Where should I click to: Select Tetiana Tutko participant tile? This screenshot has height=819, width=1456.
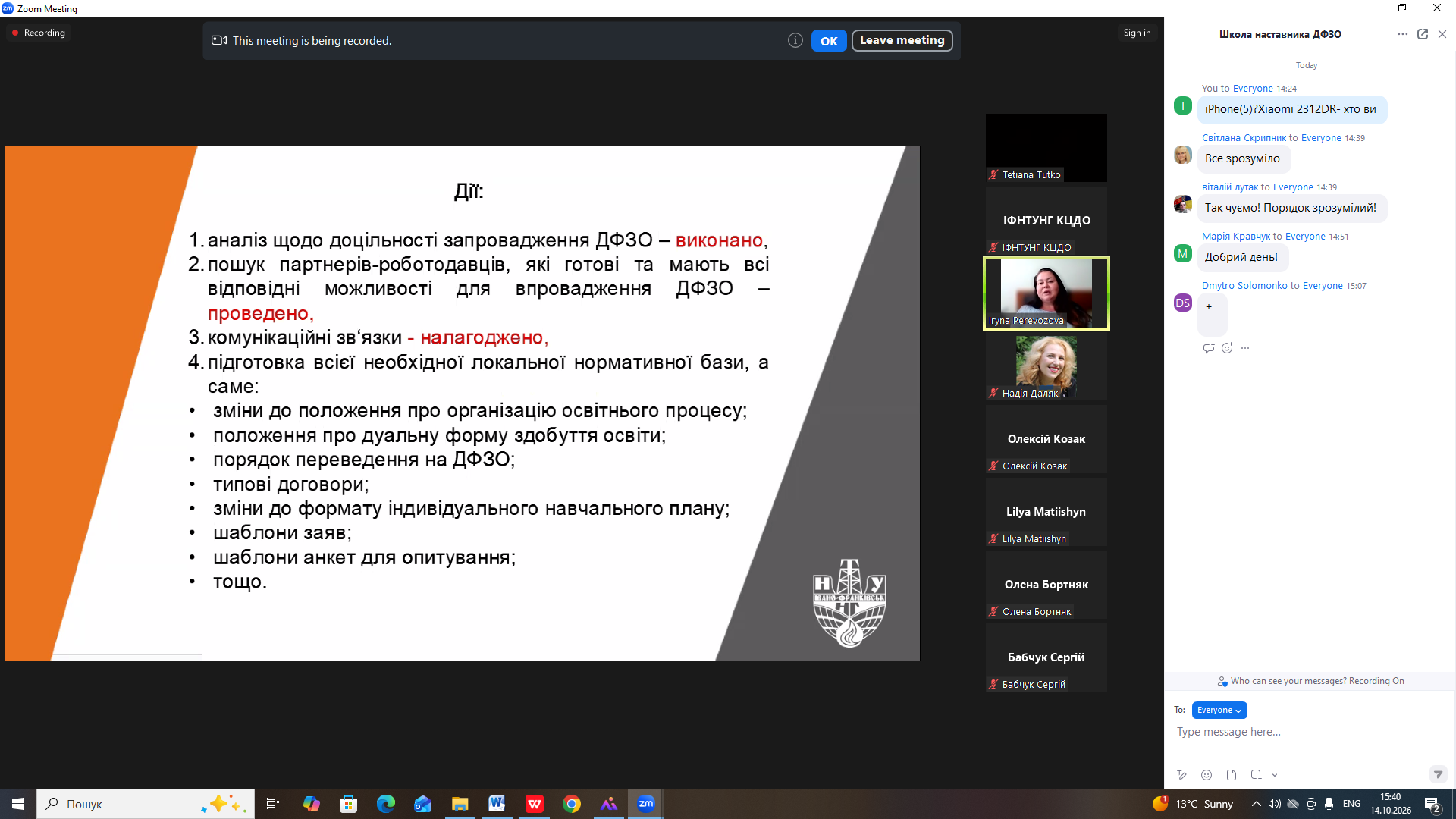pyautogui.click(x=1046, y=148)
